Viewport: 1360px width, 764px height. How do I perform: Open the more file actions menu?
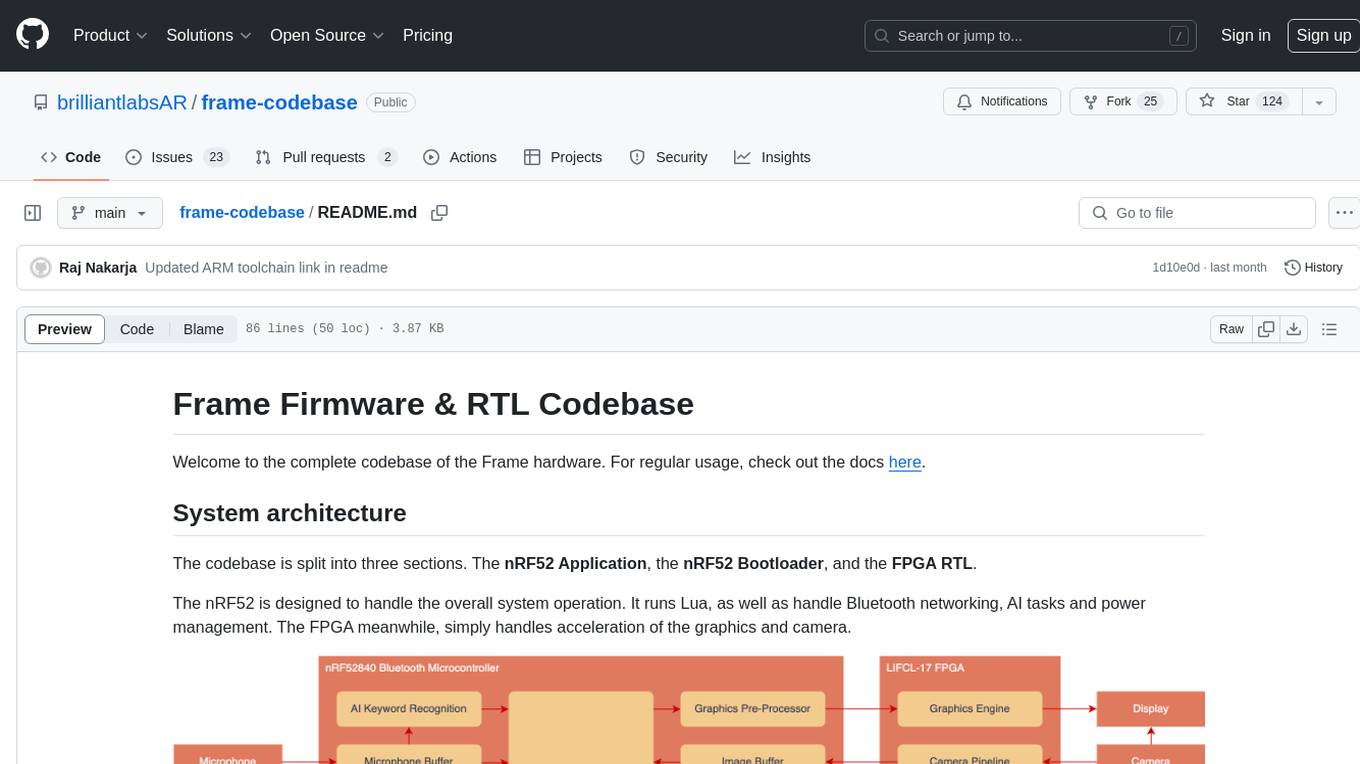(1345, 213)
